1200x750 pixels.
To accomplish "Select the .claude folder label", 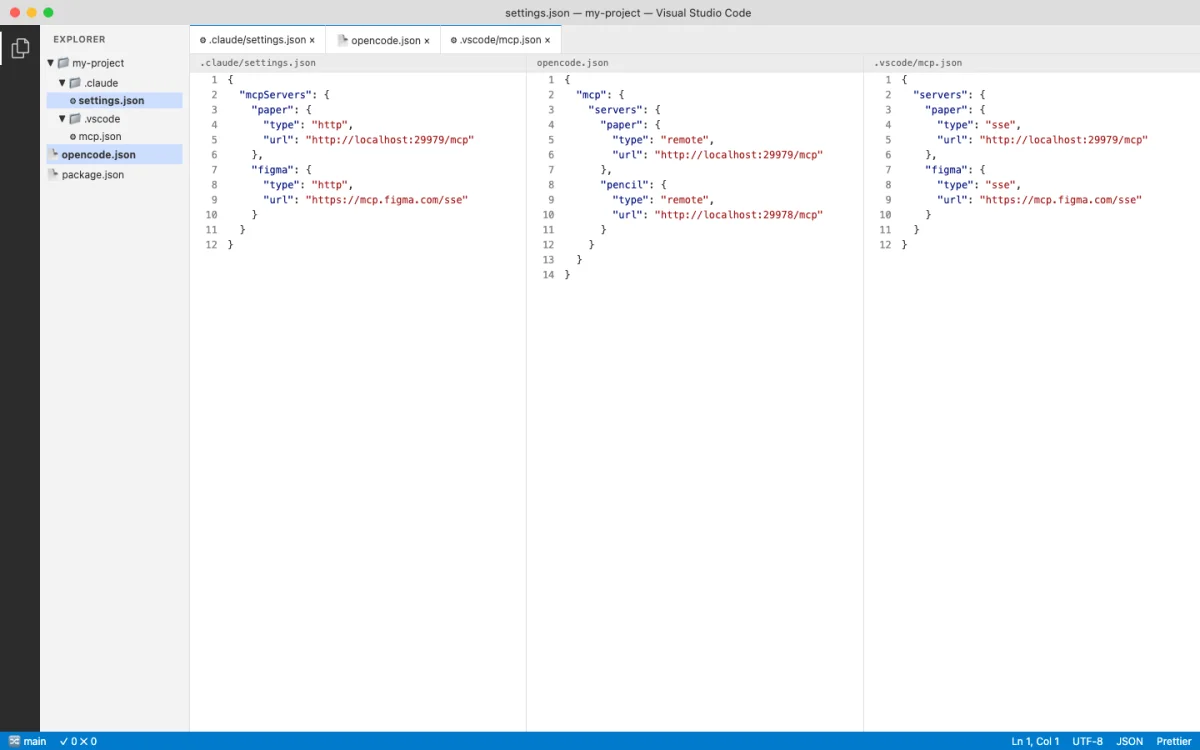I will click(x=101, y=83).
